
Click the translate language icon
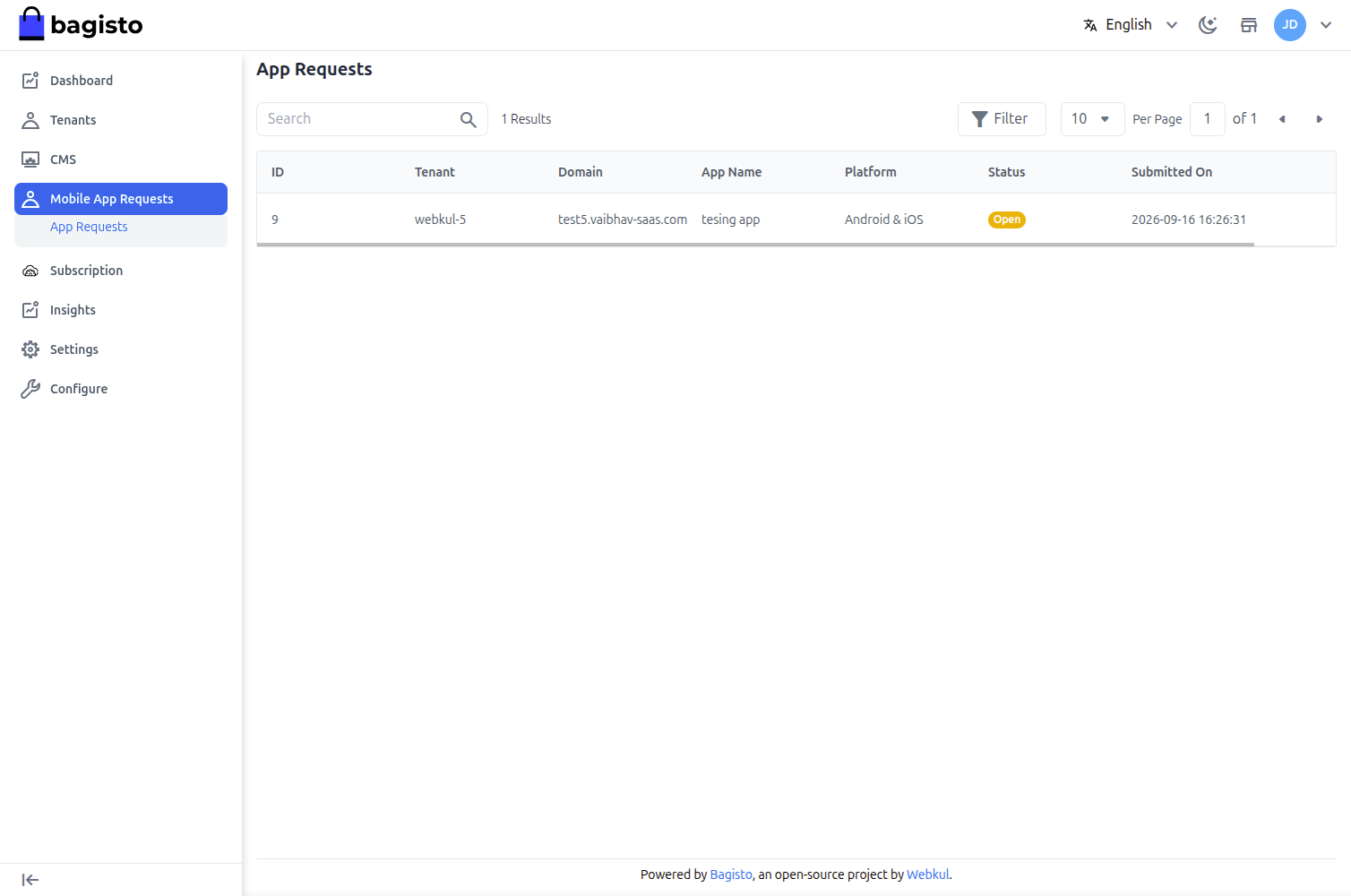tap(1090, 25)
